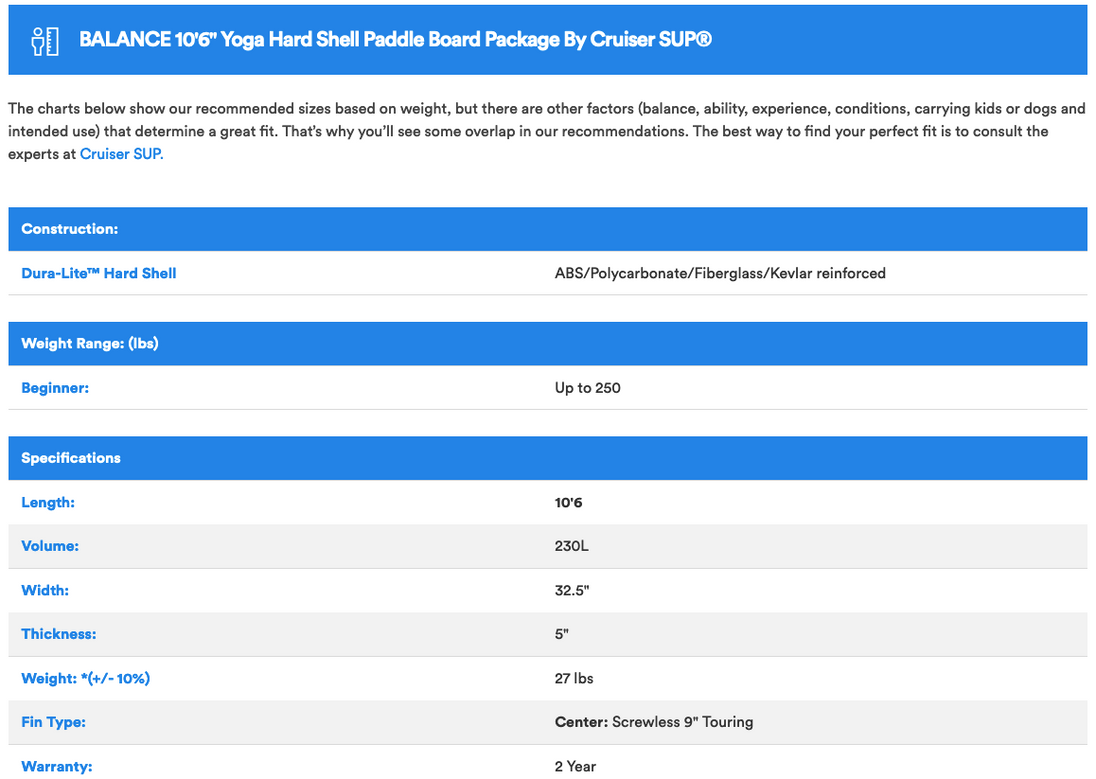Click the Thickness label
Screen dimensions: 1096x779
point(59,634)
